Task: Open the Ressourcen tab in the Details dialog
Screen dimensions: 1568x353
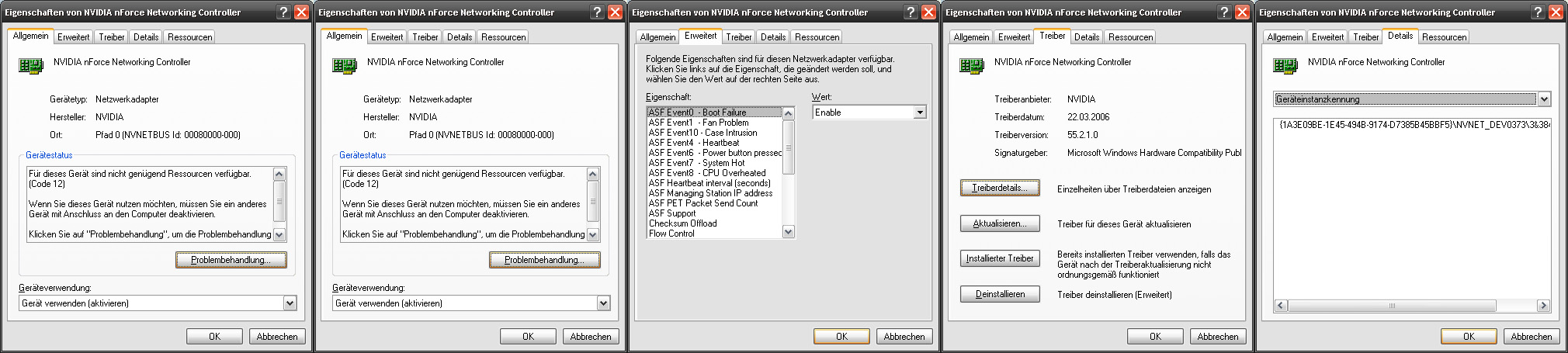Action: [1444, 37]
